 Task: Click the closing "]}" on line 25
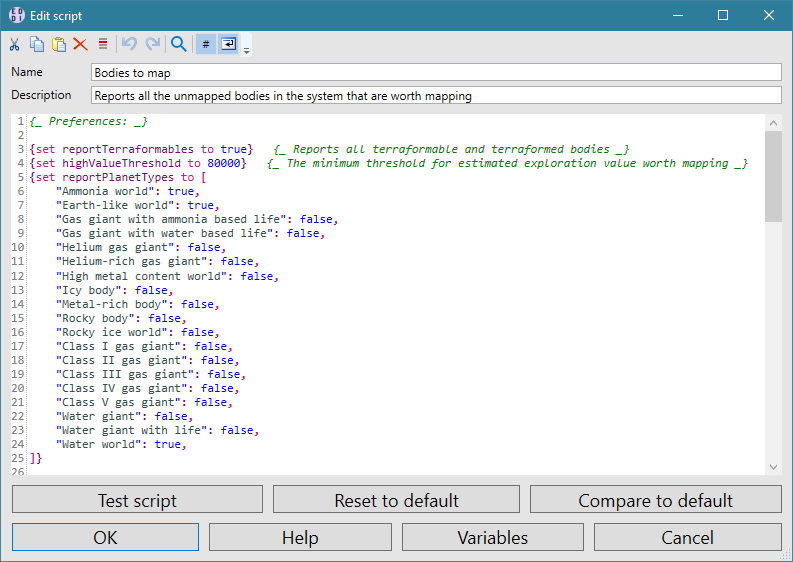(x=36, y=458)
